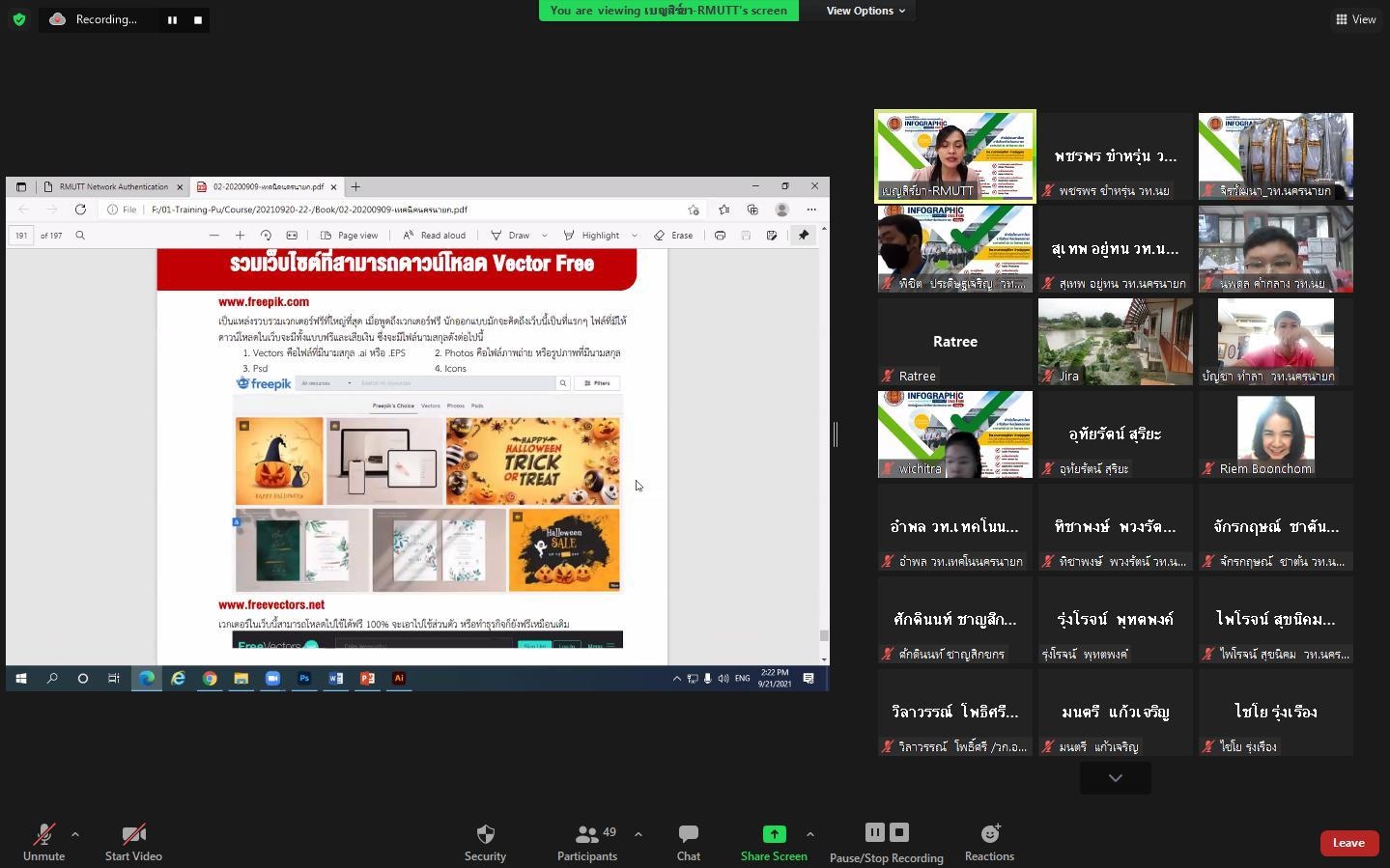Image resolution: width=1390 pixels, height=868 pixels.
Task: Zoom in the PDF with plus
Action: 240,236
